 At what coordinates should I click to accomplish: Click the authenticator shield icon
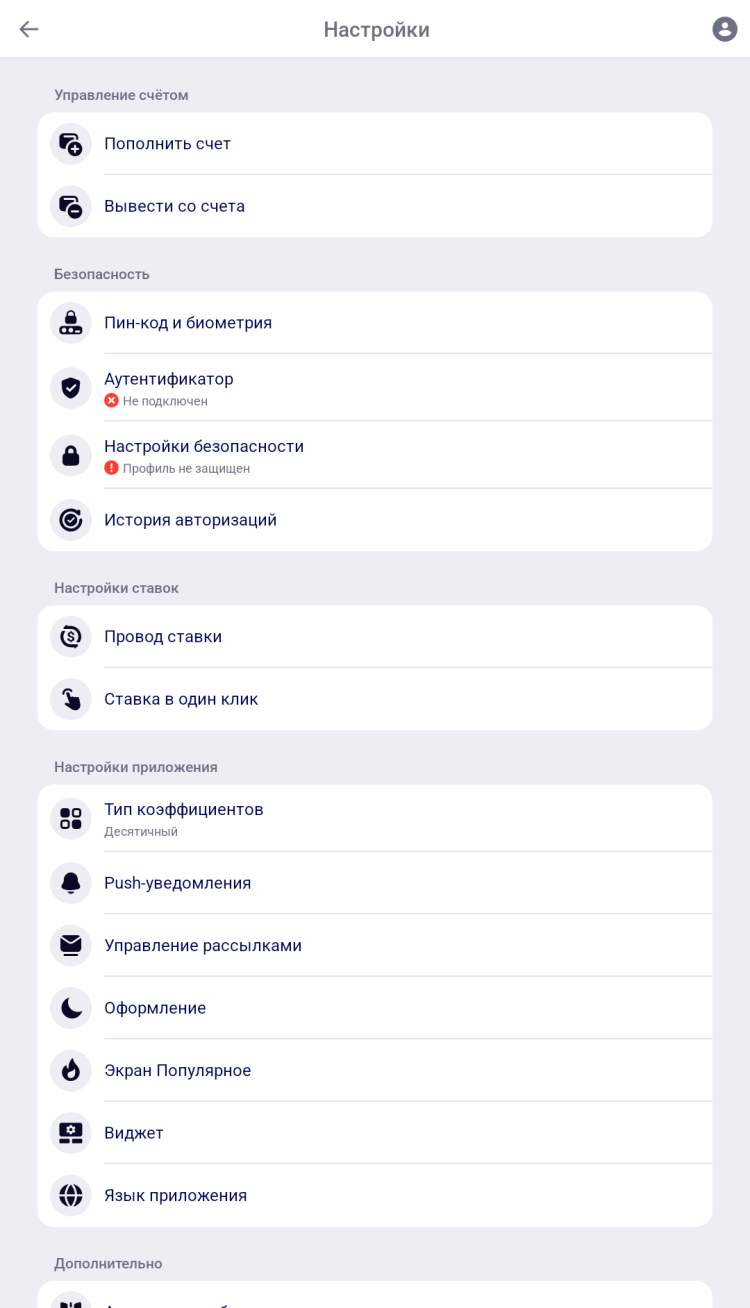[x=71, y=388]
